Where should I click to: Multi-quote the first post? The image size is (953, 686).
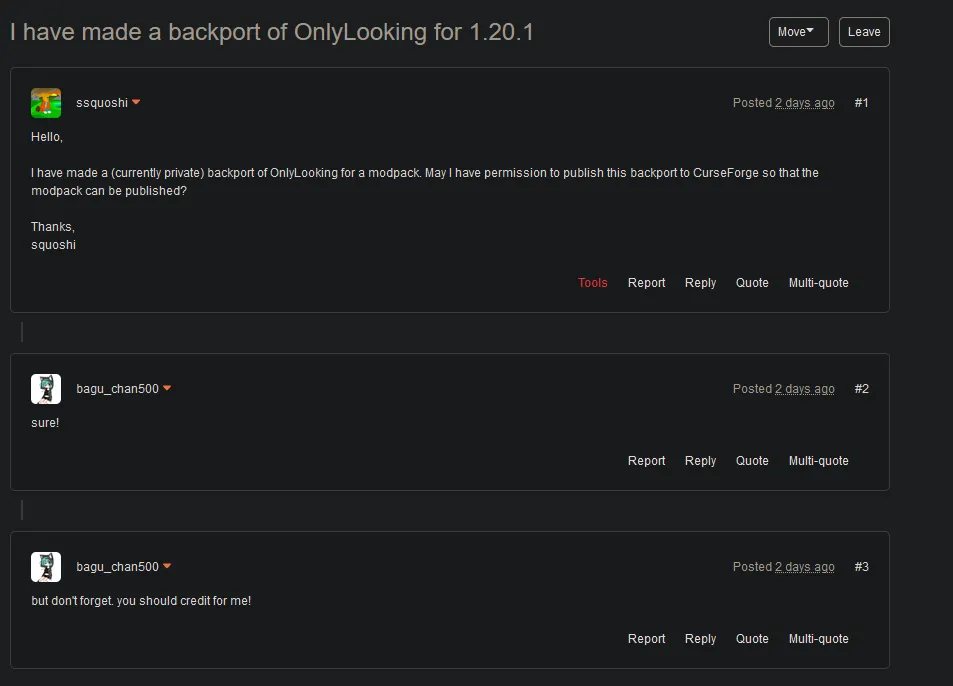(818, 283)
